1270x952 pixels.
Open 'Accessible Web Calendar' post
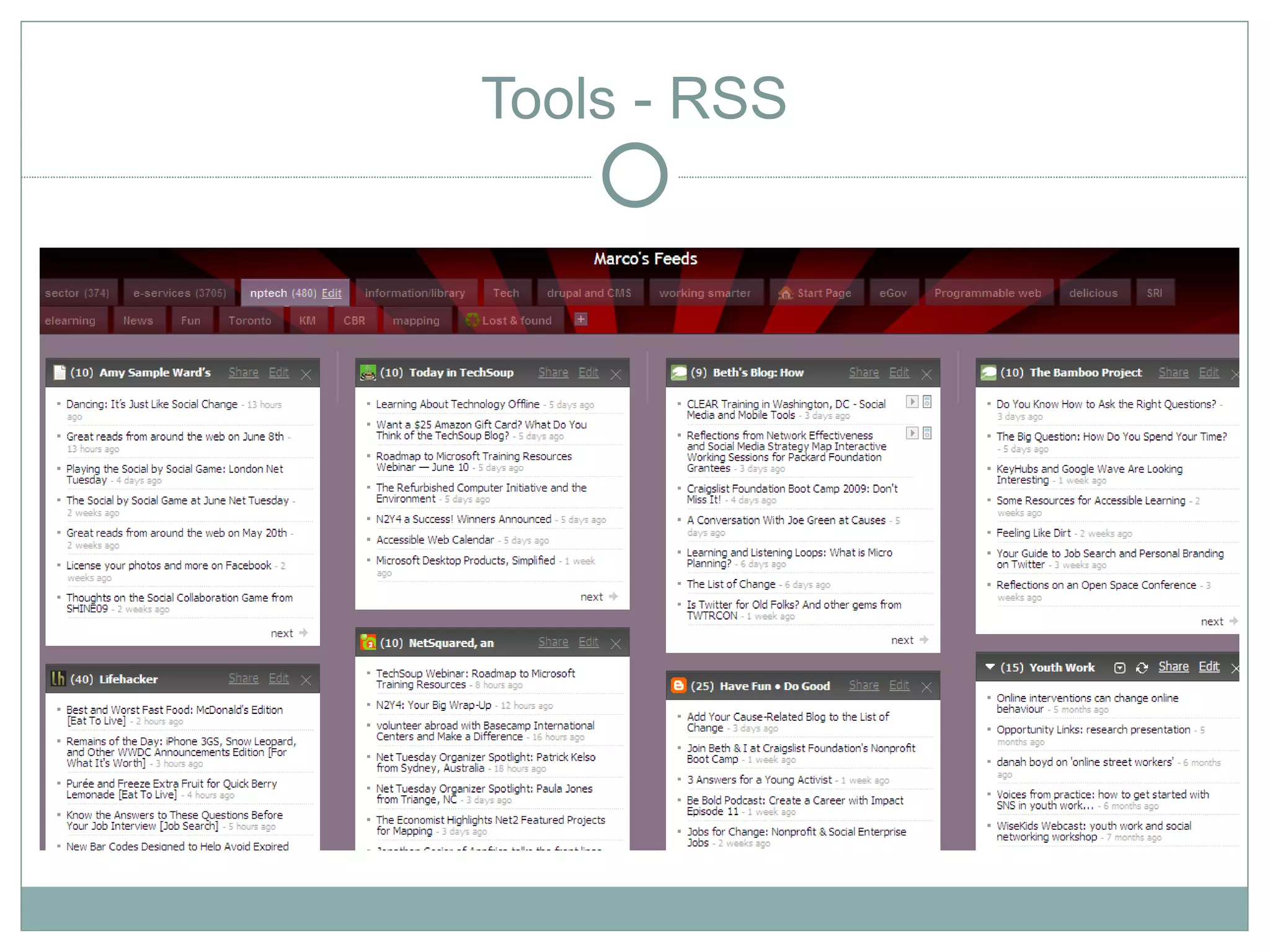(435, 540)
